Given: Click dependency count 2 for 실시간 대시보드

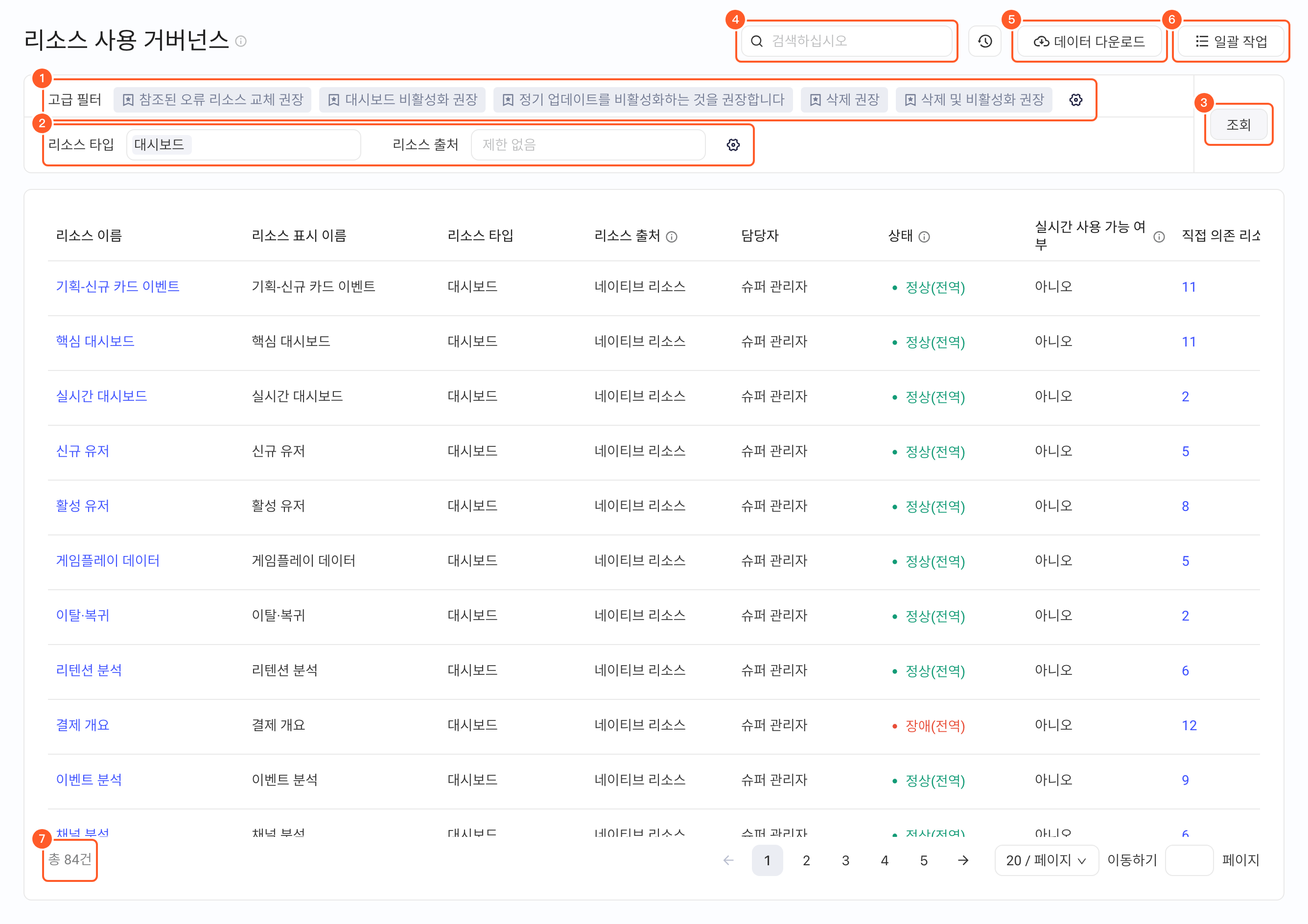Looking at the screenshot, I should [1186, 396].
